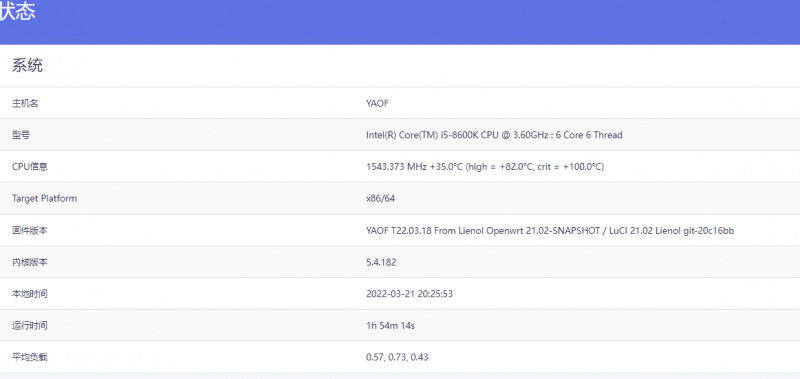Viewport: 800px width, 379px height.
Task: Click uptime value 1h 54m 14s
Action: click(390, 325)
